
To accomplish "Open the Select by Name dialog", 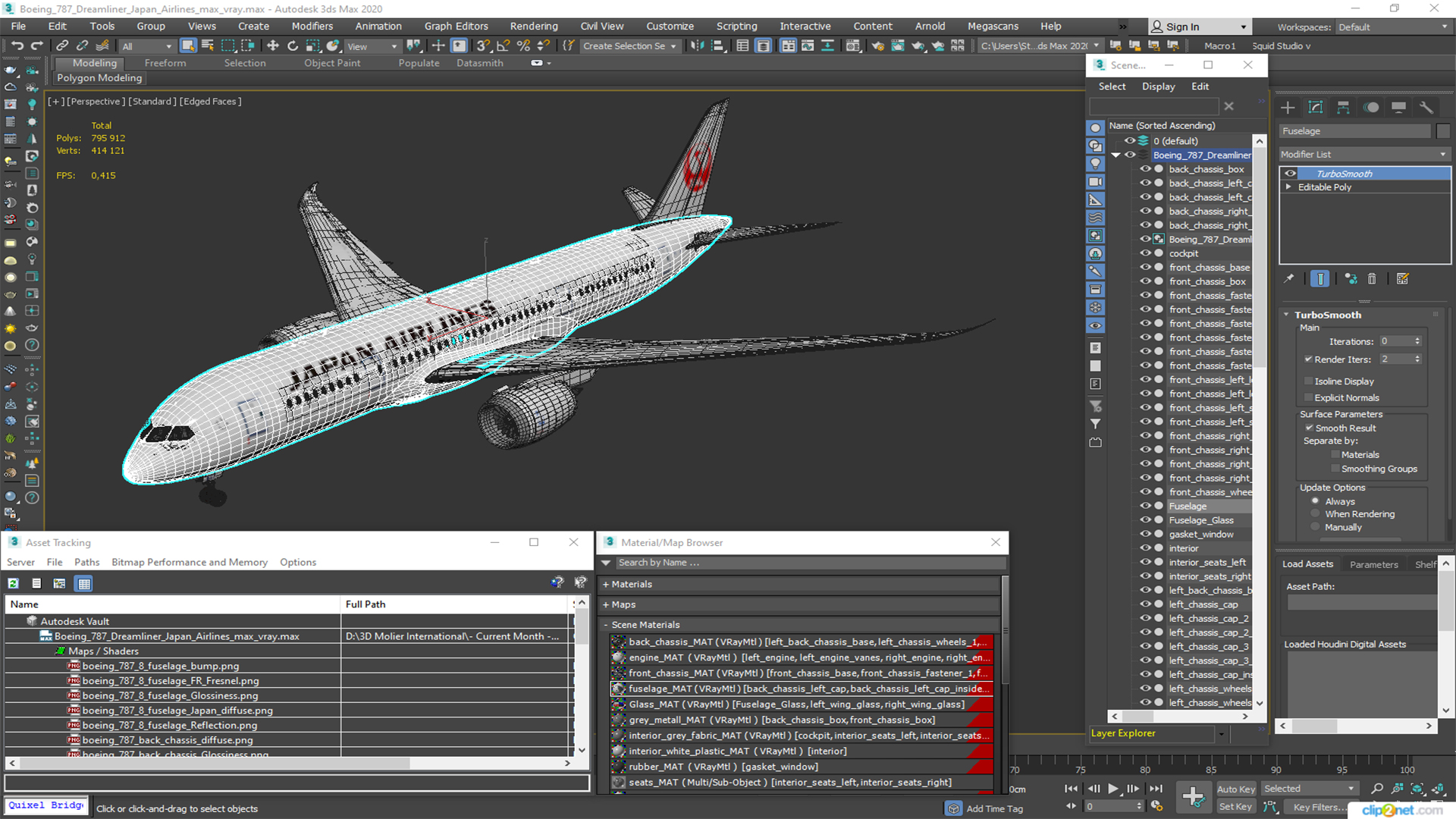I will click(208, 46).
